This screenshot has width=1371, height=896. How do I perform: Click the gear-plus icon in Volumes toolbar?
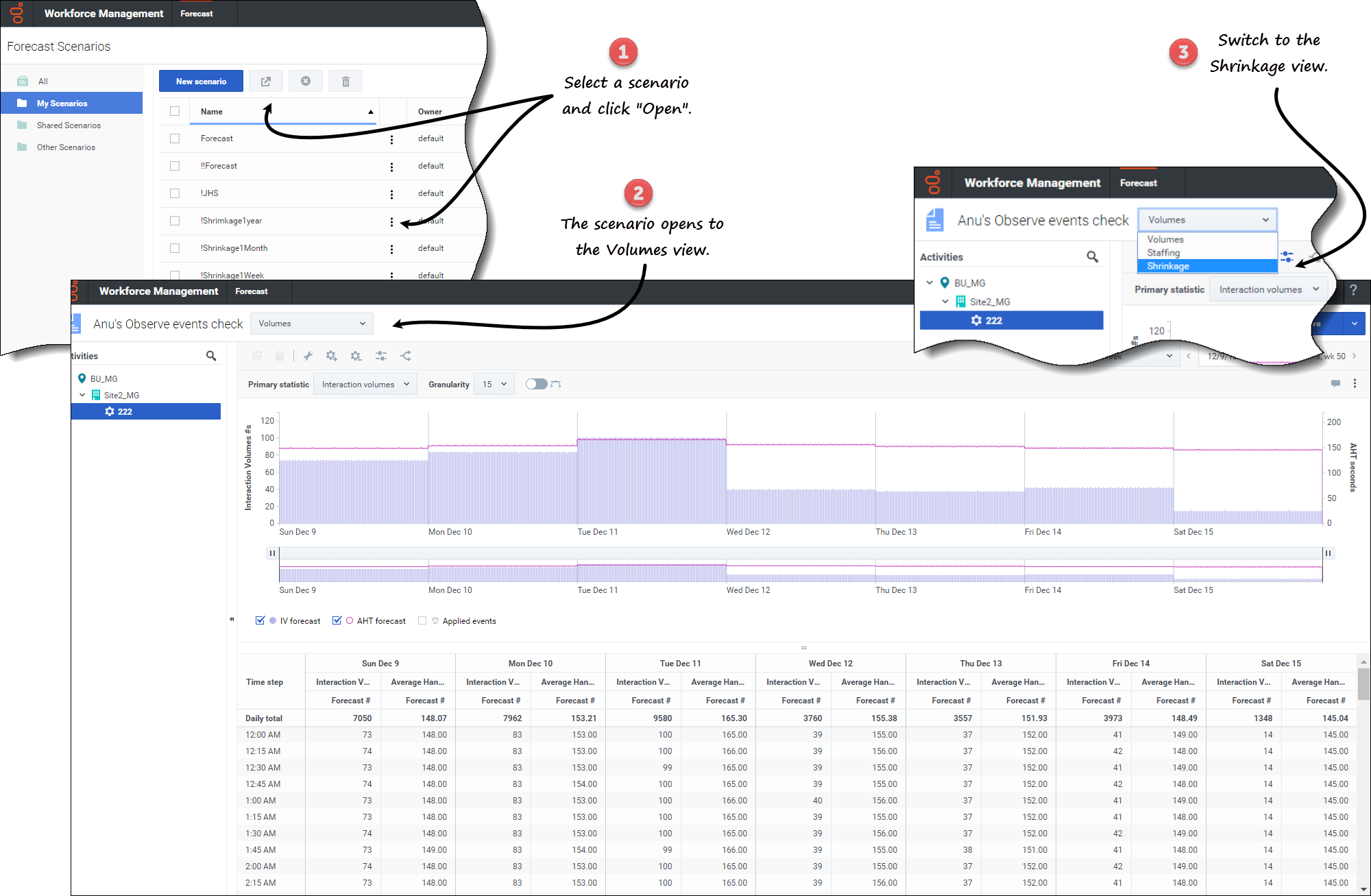coord(332,356)
